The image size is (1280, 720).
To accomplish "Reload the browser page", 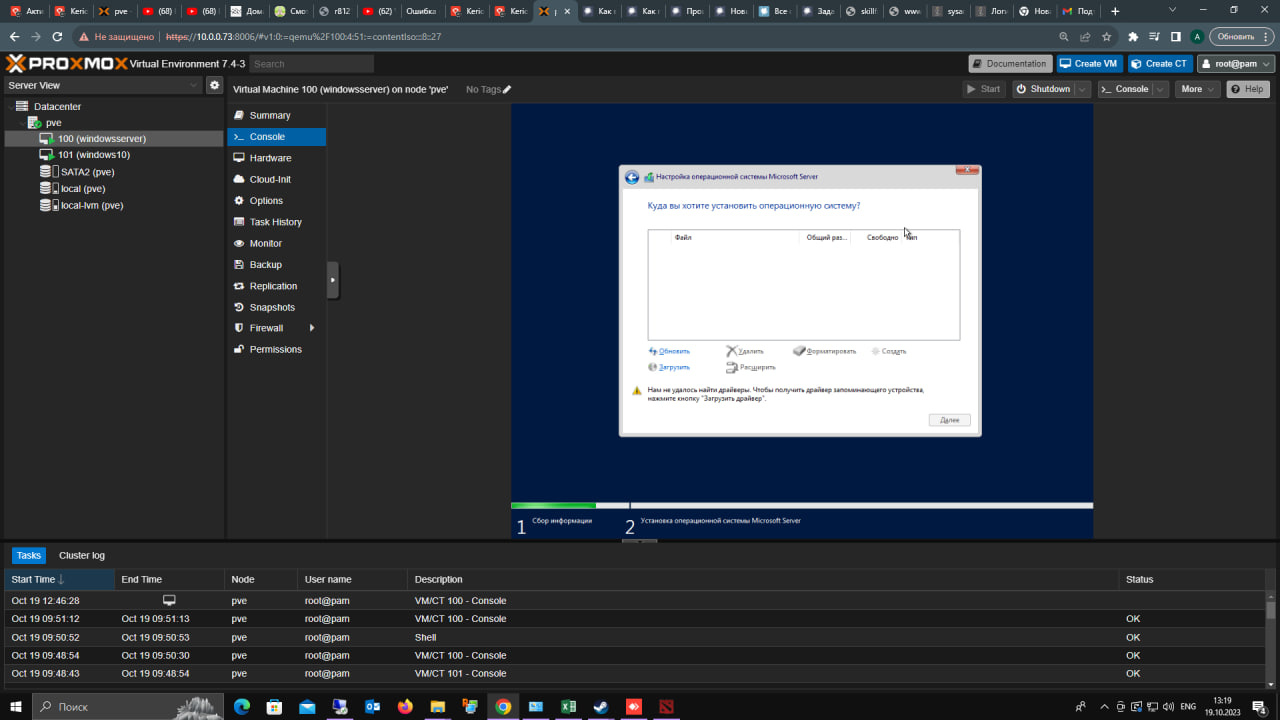I will tap(57, 36).
